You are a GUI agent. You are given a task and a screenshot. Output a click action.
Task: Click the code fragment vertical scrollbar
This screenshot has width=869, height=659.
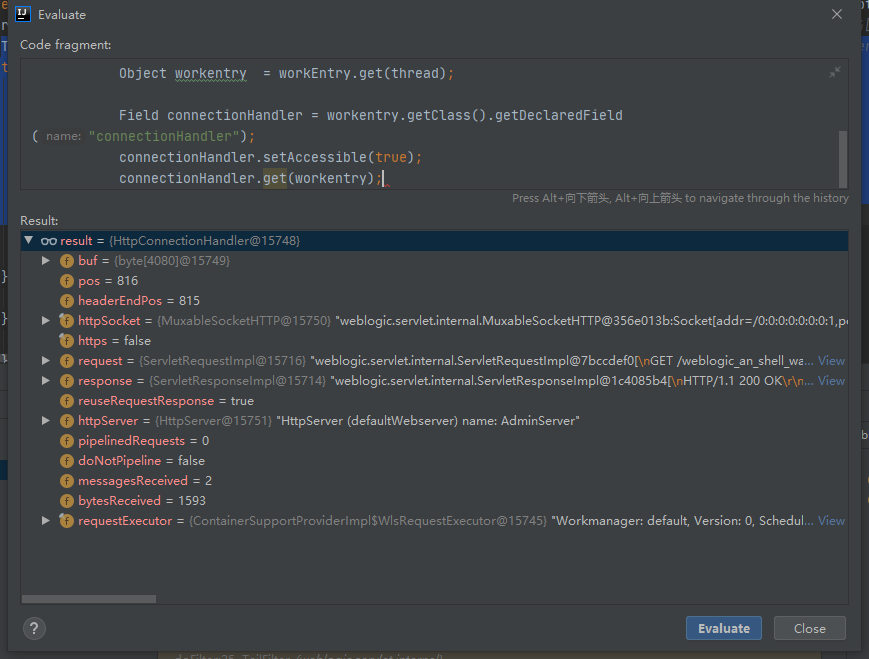(843, 159)
